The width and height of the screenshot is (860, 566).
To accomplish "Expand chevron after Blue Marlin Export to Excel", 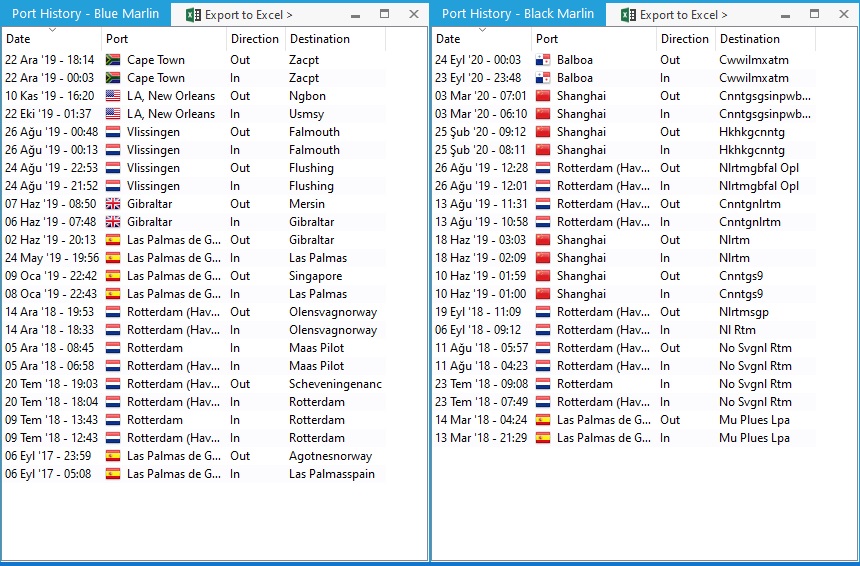I will tap(289, 15).
